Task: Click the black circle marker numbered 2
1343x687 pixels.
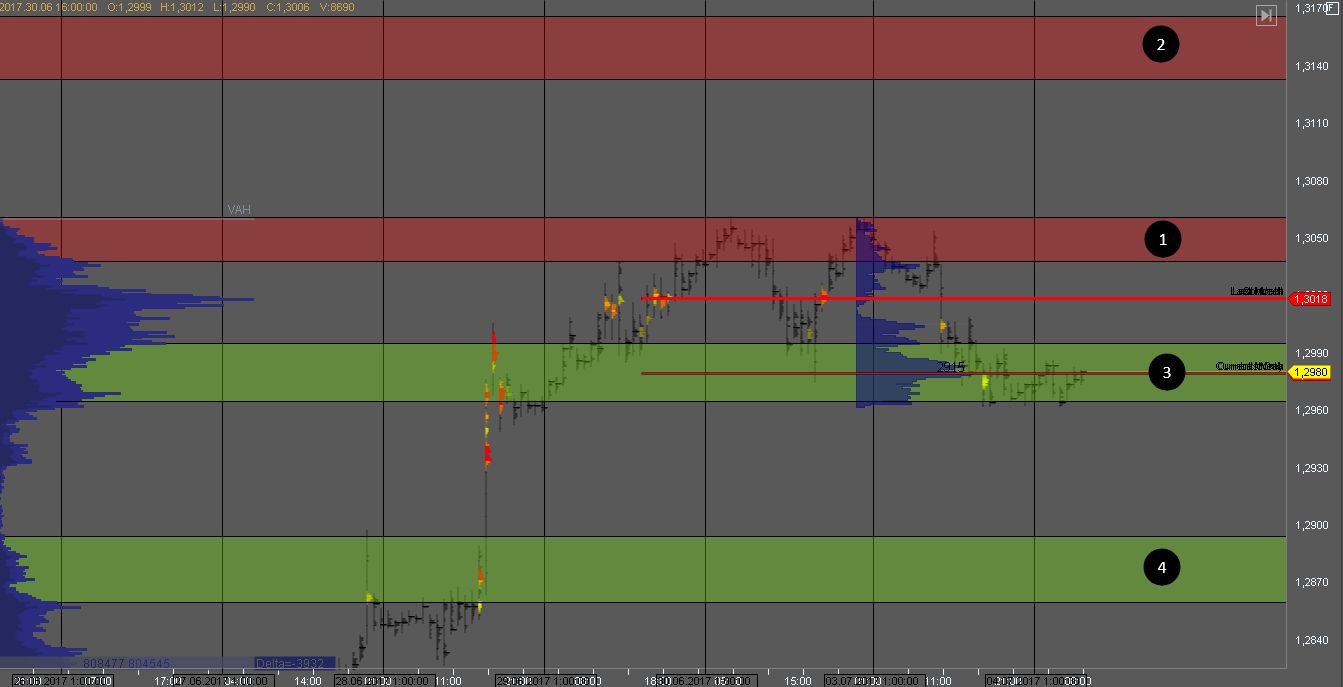Action: 1161,44
